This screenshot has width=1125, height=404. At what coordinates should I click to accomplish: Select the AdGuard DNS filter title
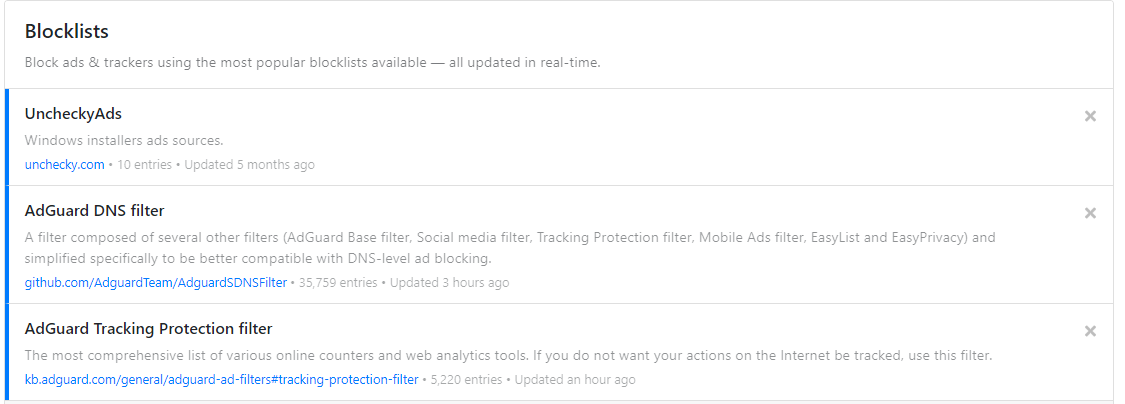click(x=94, y=211)
